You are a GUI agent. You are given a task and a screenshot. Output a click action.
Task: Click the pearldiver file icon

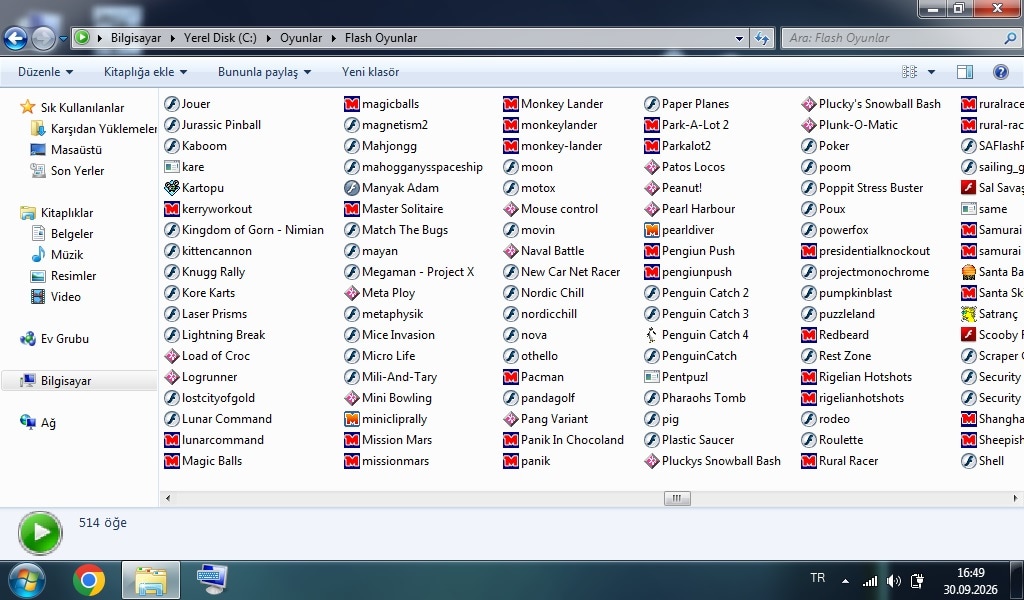(x=652, y=230)
